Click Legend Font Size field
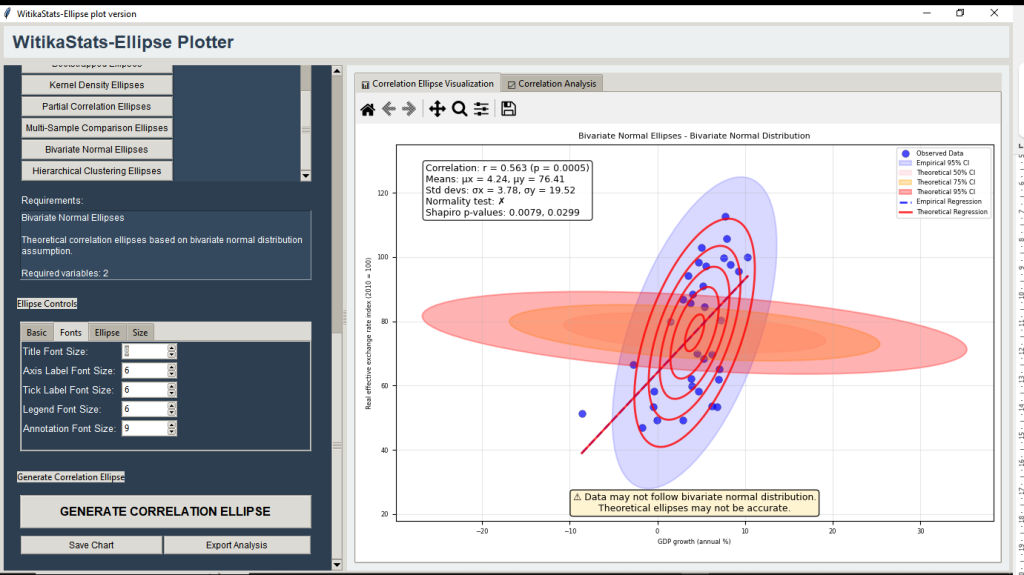The image size is (1024, 575). [144, 409]
